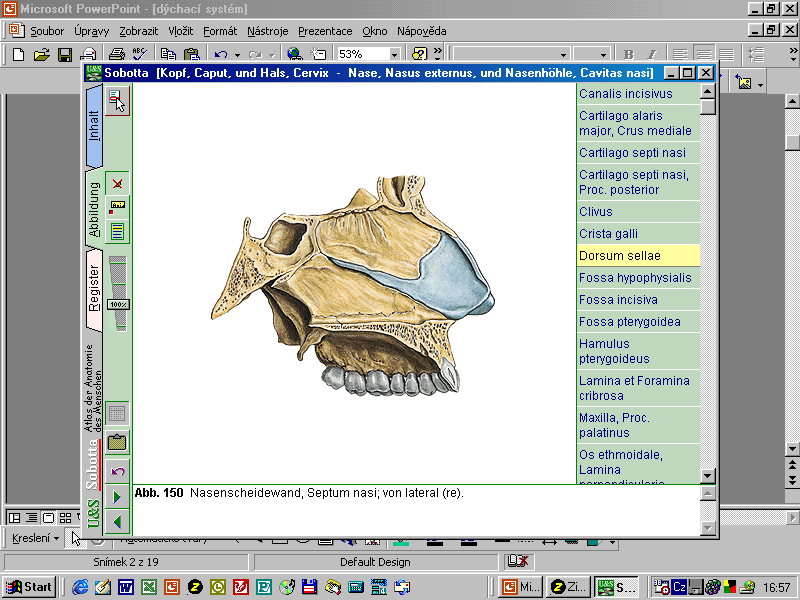Open the font size dropdown

(x=603, y=55)
